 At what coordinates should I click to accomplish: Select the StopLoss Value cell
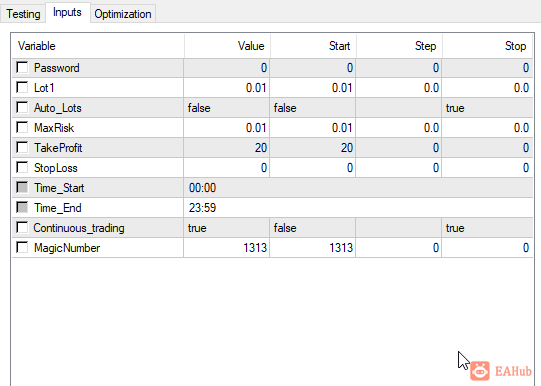pos(227,168)
